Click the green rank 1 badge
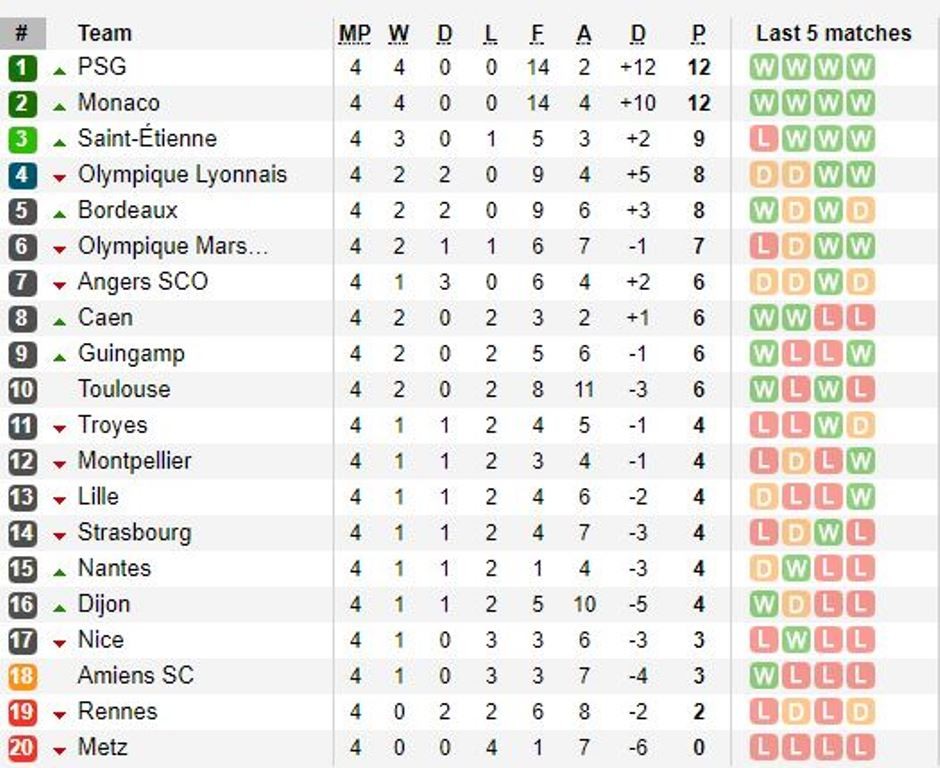The image size is (940, 768). (x=22, y=68)
